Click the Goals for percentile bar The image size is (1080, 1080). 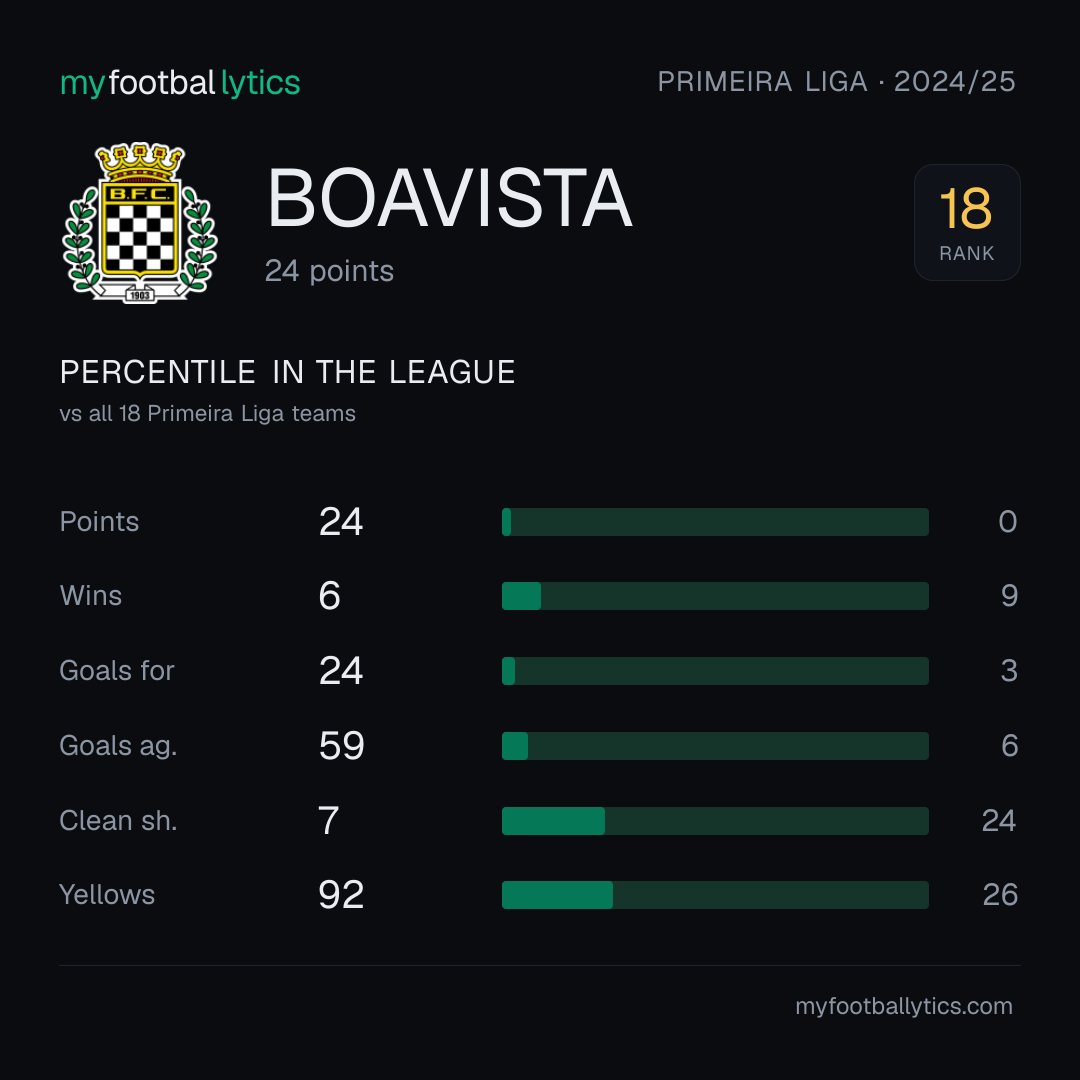click(x=715, y=670)
